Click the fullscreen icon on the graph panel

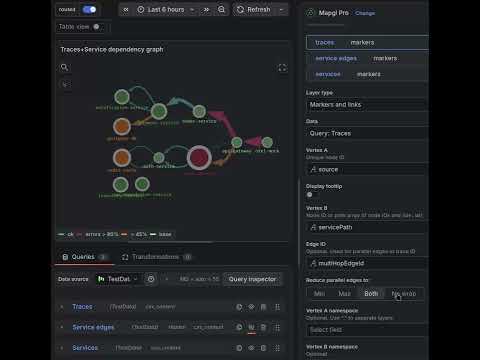tap(282, 68)
